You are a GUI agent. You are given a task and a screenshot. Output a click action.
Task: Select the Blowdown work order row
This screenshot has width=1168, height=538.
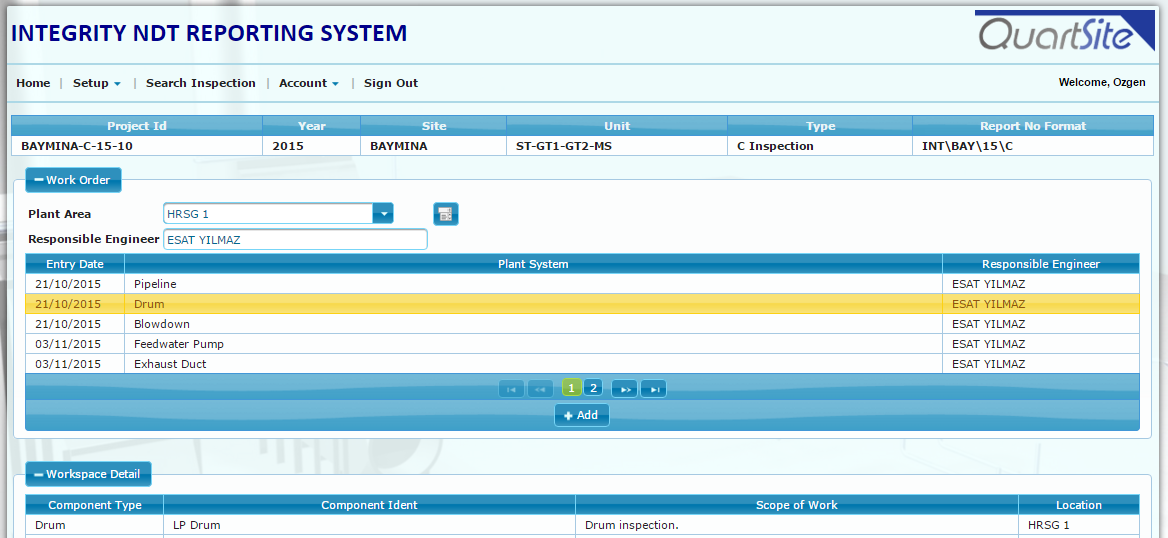coord(583,324)
